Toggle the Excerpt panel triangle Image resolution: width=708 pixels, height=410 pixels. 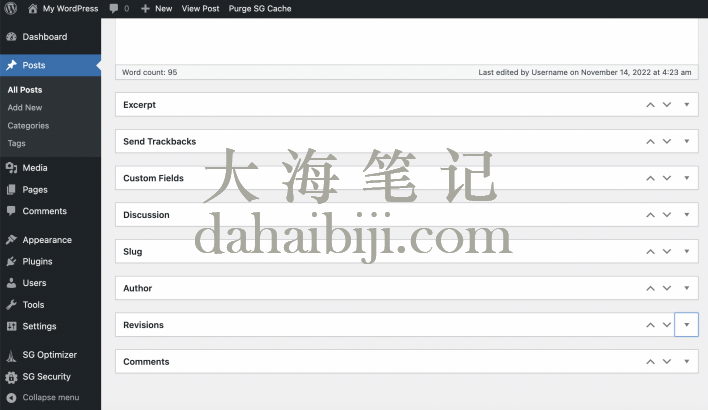[686, 105]
